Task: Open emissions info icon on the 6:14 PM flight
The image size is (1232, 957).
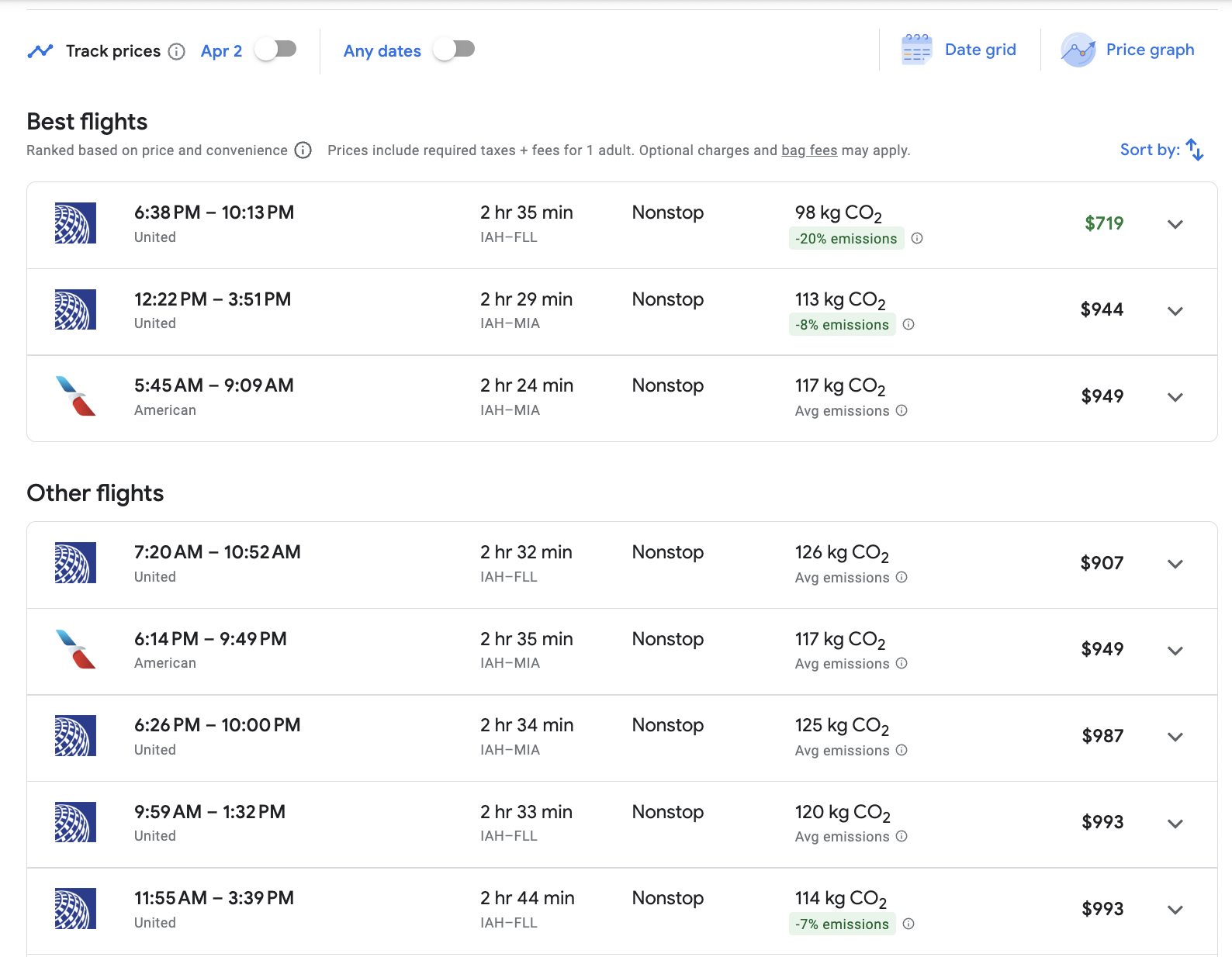Action: tap(902, 663)
